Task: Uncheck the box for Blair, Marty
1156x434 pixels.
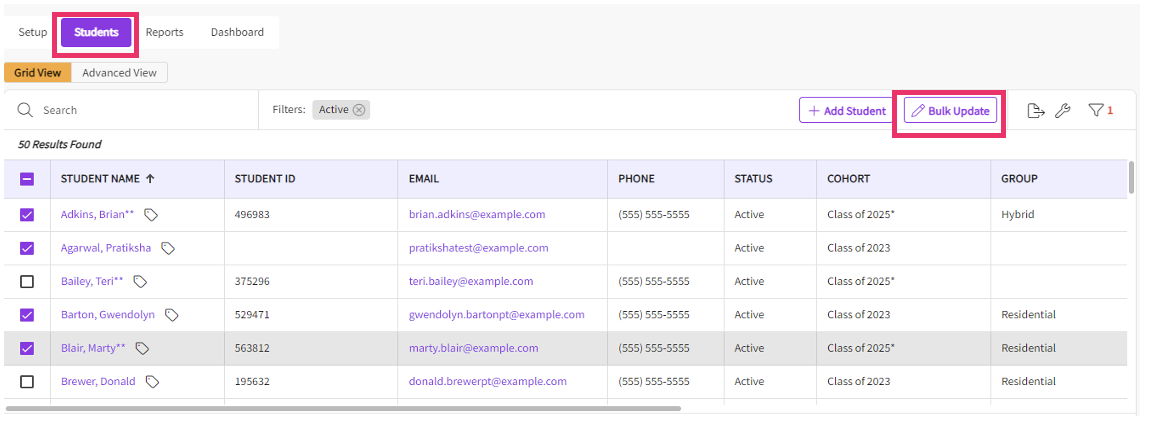Action: [x=27, y=349]
